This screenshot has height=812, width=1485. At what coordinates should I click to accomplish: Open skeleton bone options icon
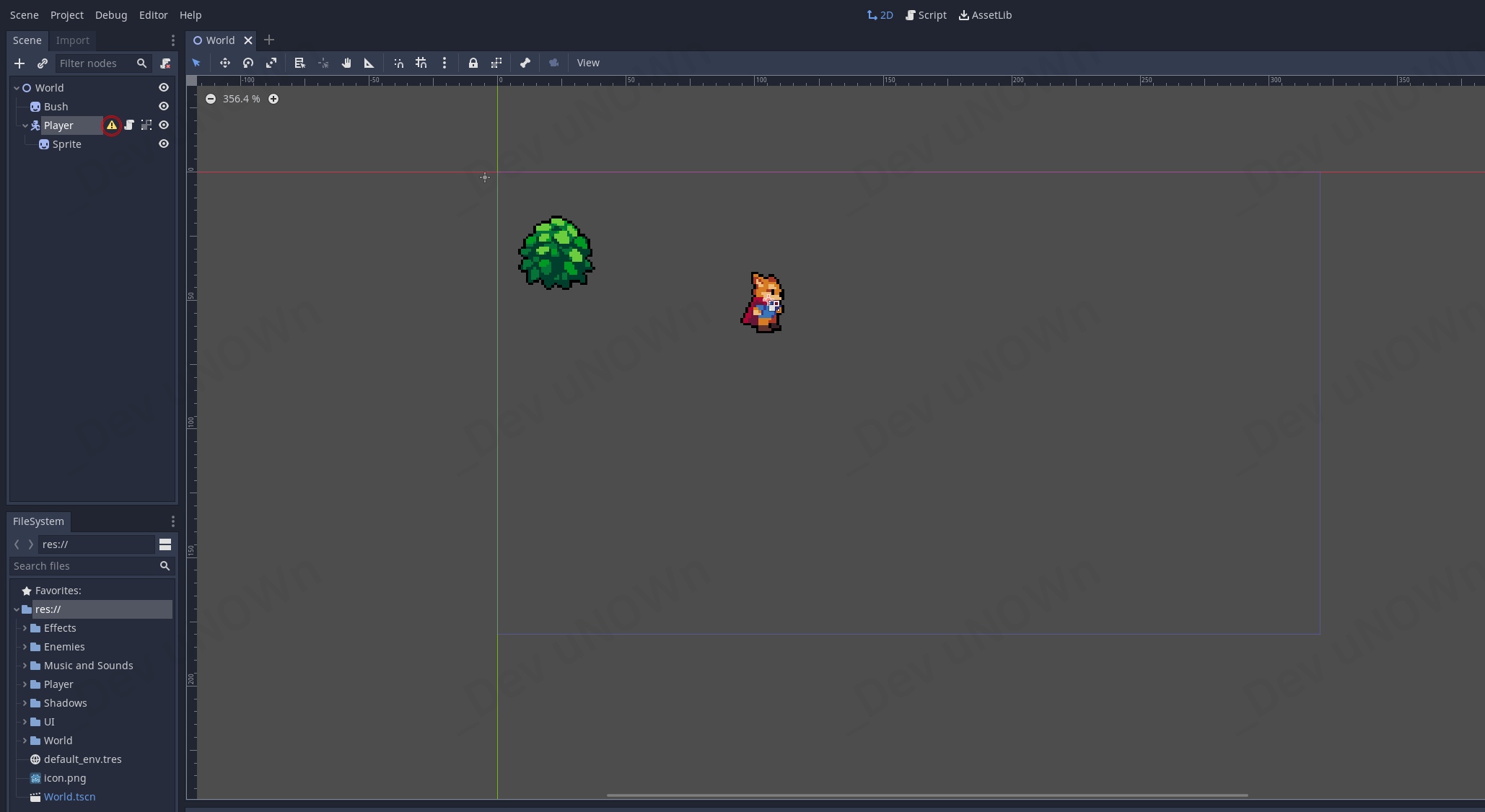pyautogui.click(x=525, y=63)
